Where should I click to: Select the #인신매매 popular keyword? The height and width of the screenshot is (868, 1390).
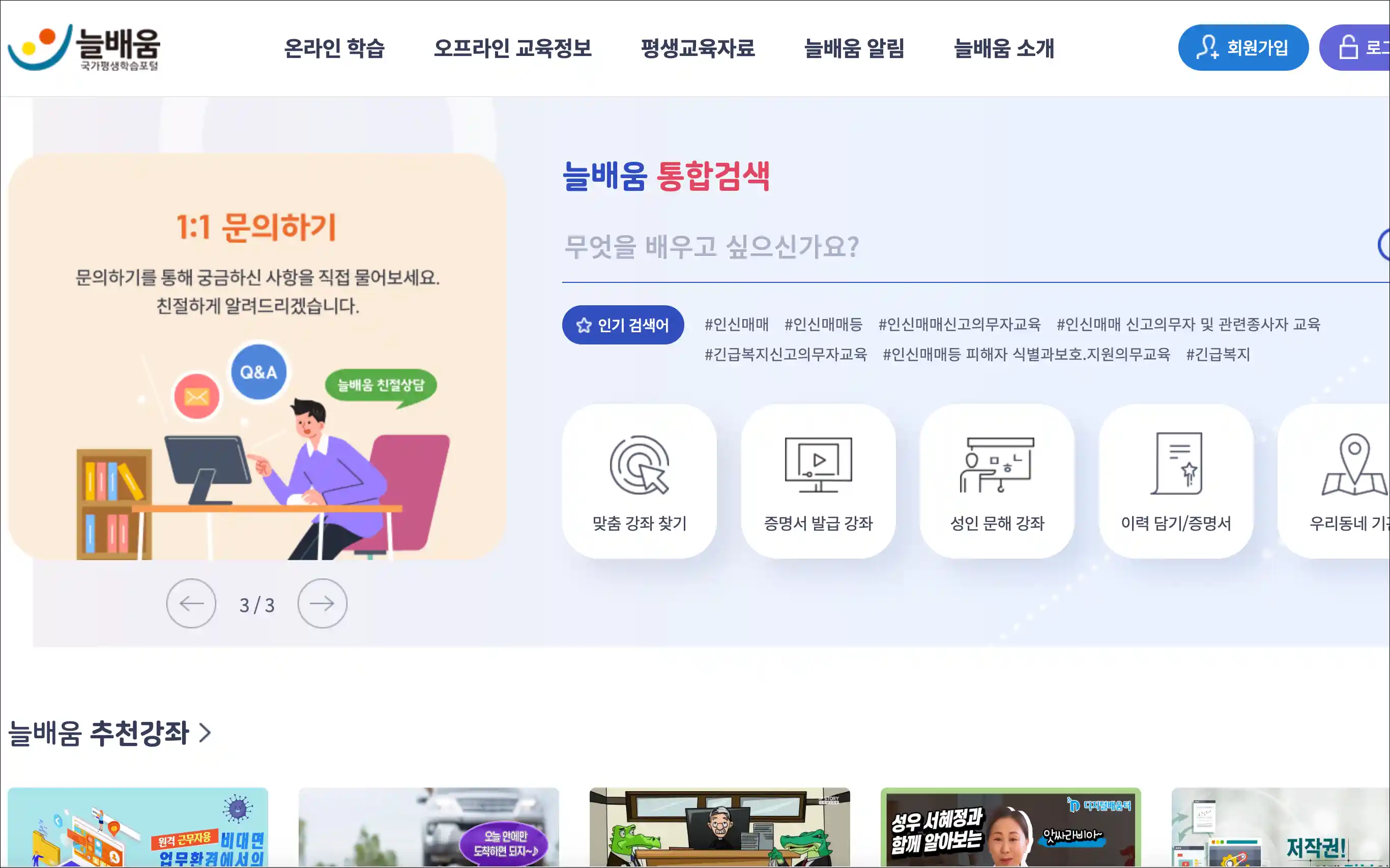736,324
